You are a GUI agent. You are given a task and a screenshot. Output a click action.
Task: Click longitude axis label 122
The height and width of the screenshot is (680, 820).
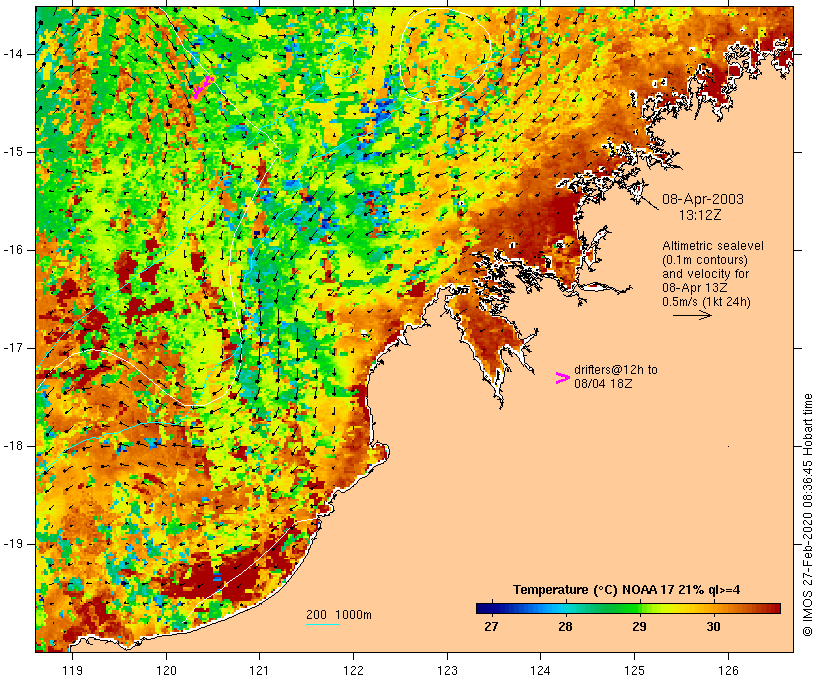point(354,670)
